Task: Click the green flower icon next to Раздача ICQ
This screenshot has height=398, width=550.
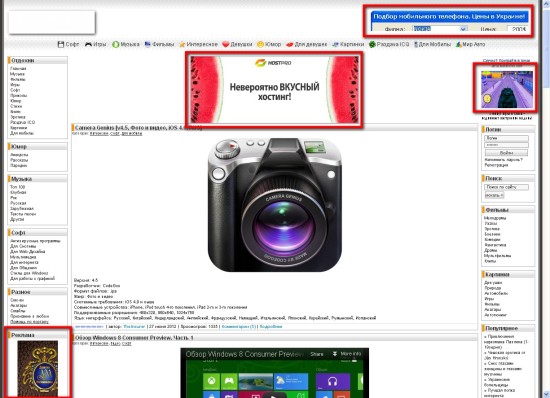Action: [372, 45]
